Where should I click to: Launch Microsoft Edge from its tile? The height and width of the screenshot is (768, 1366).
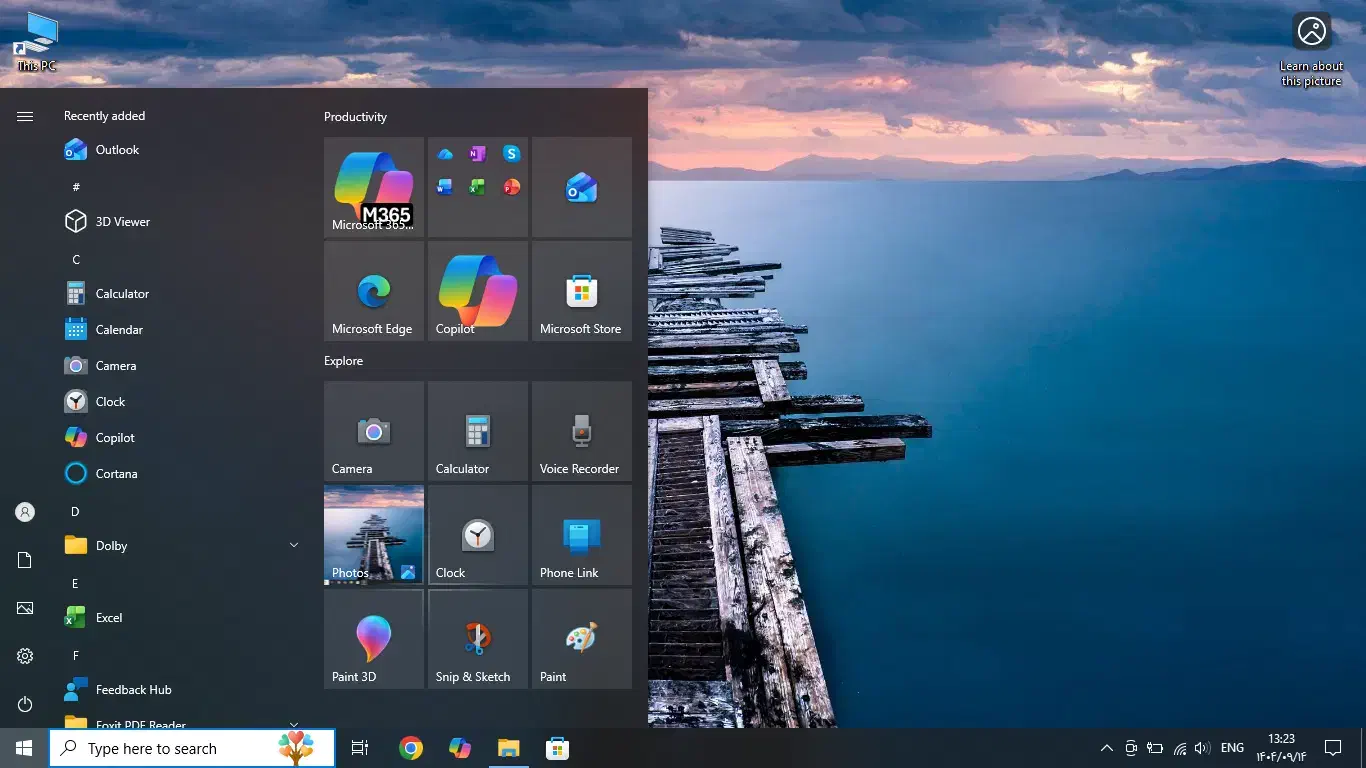(373, 291)
